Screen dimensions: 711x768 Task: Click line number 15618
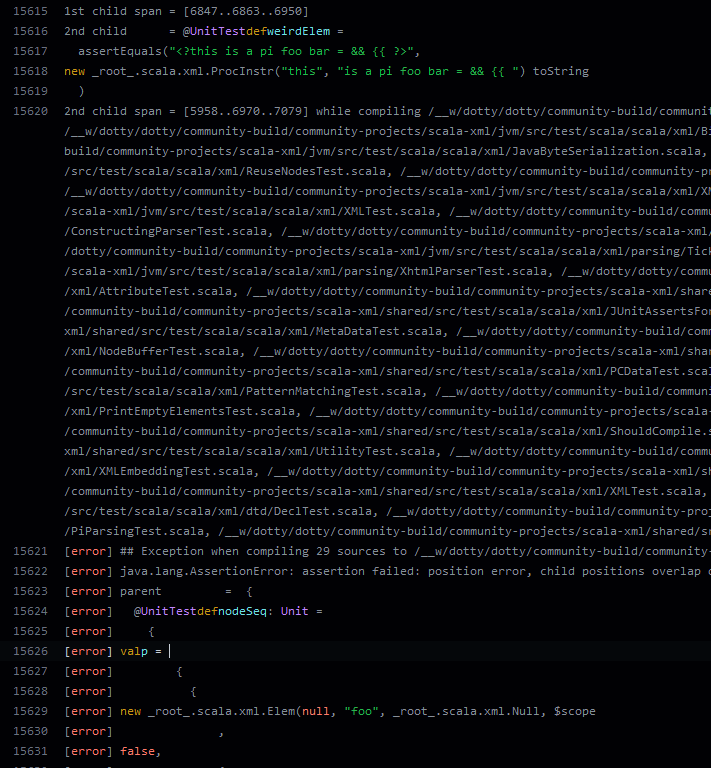point(30,72)
